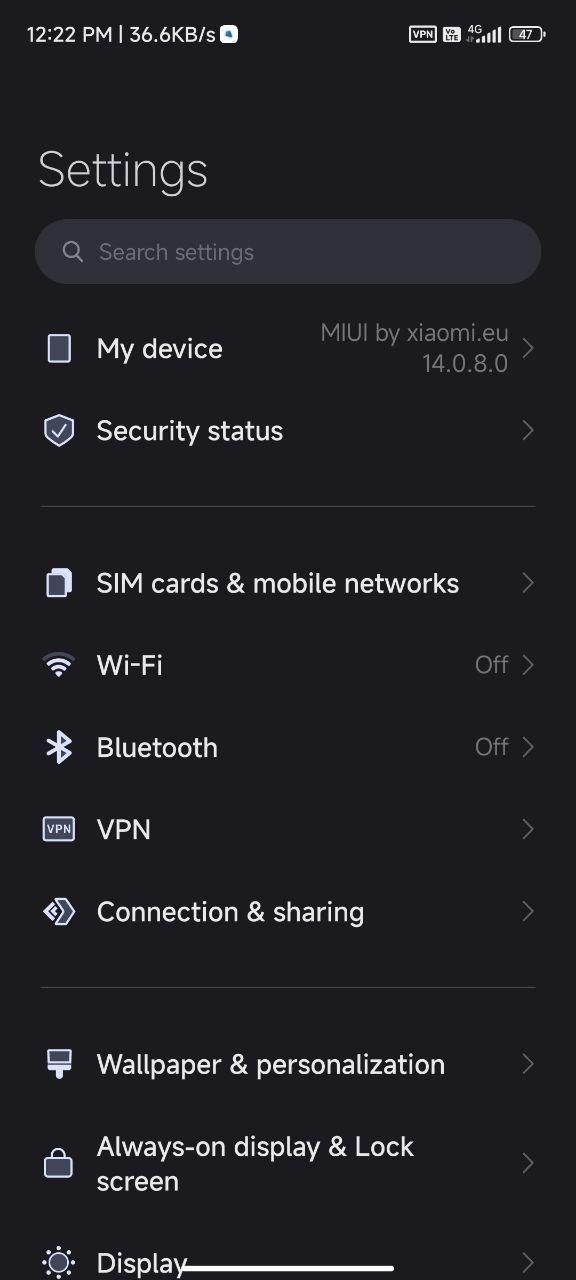Tap the Security status shield icon

pyautogui.click(x=59, y=431)
